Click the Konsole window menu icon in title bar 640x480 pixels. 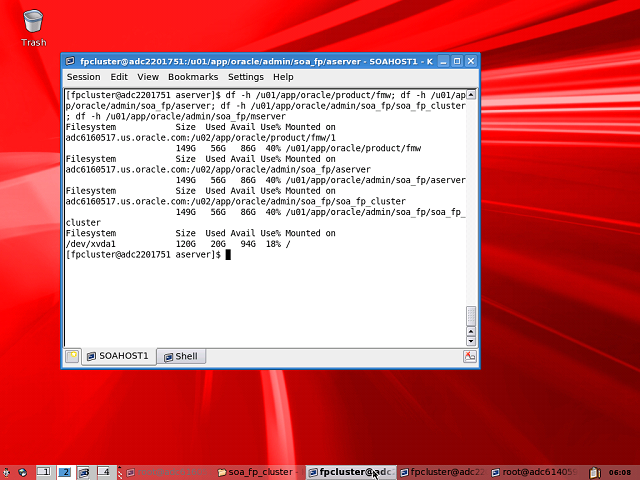(x=71, y=61)
